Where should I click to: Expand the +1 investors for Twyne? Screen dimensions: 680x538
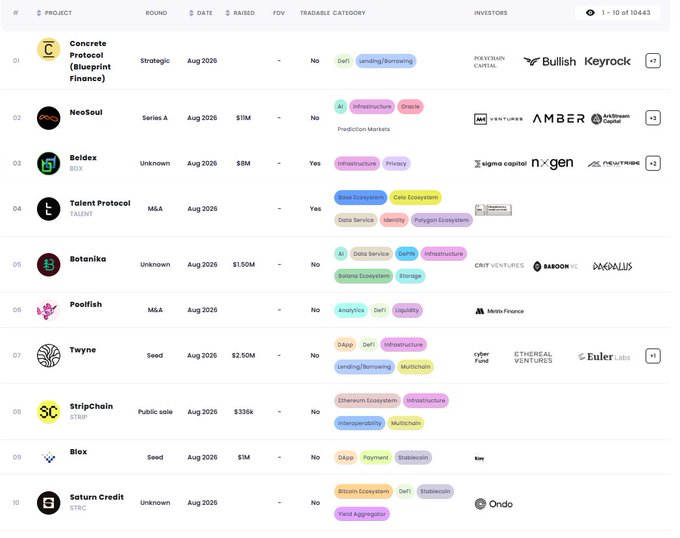point(653,356)
